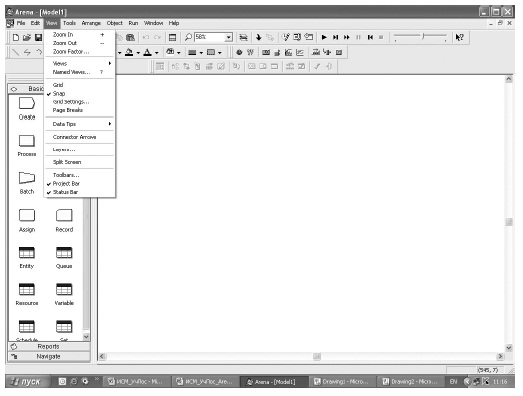523x396 pixels.
Task: Open the File menu
Action: pyautogui.click(x=21, y=23)
